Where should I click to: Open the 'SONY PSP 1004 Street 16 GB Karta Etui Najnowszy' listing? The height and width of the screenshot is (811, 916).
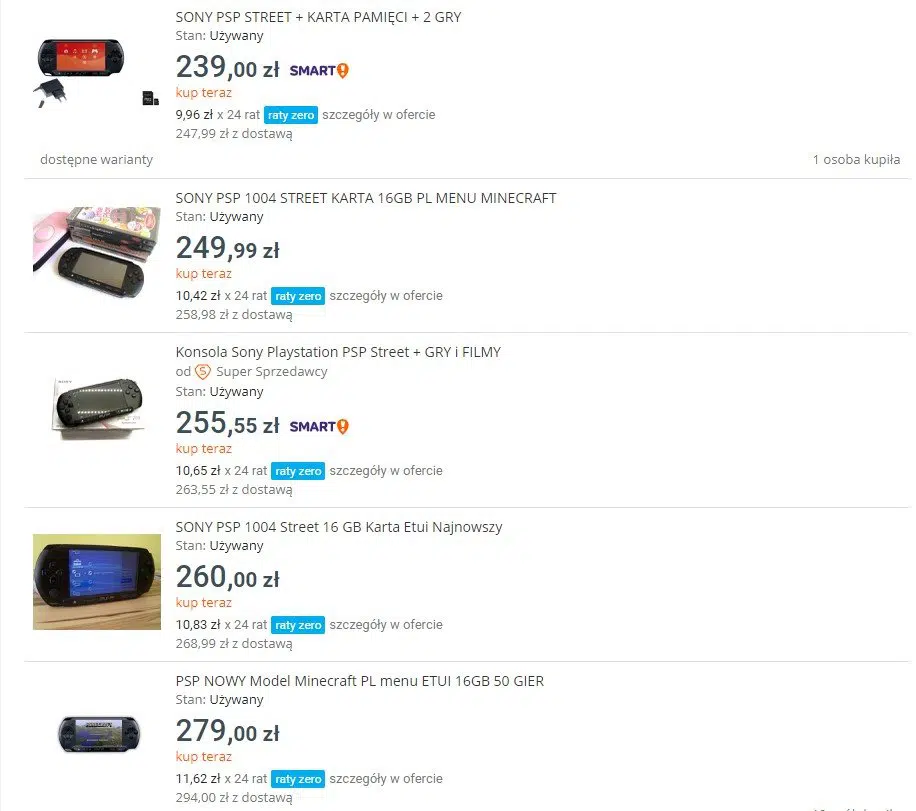pyautogui.click(x=339, y=527)
